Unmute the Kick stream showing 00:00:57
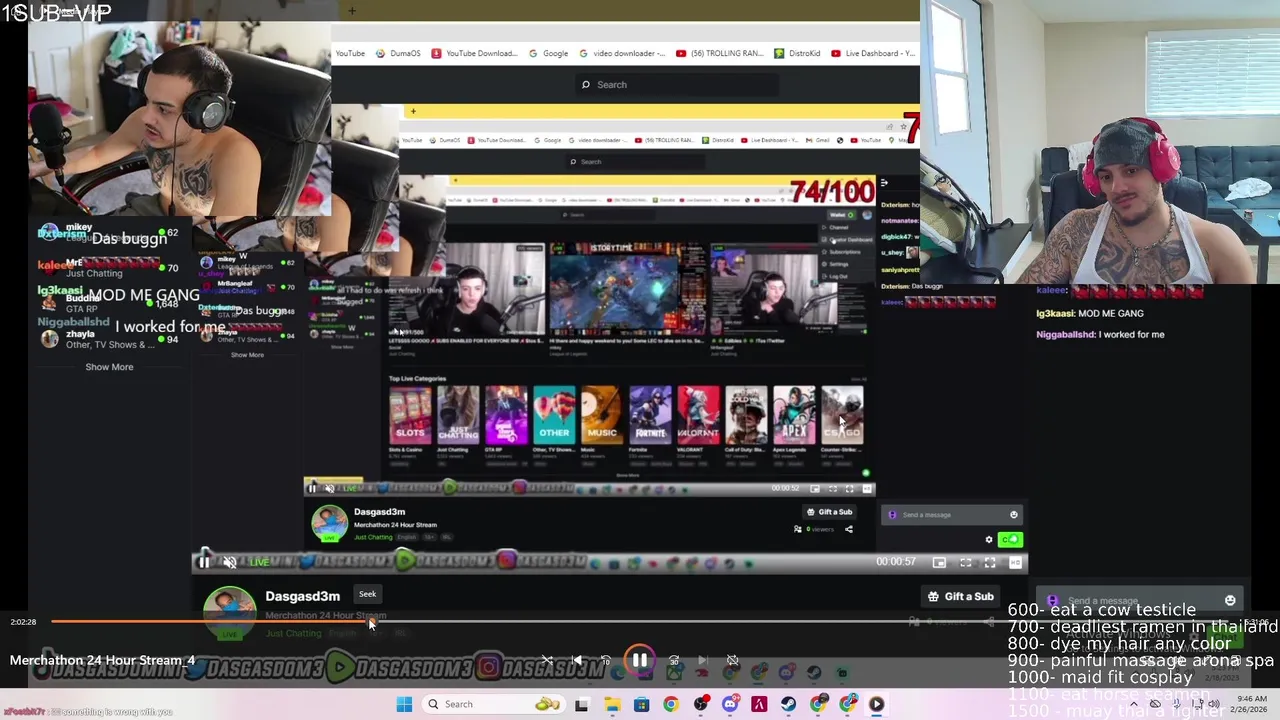This screenshot has height=720, width=1280. [x=229, y=562]
